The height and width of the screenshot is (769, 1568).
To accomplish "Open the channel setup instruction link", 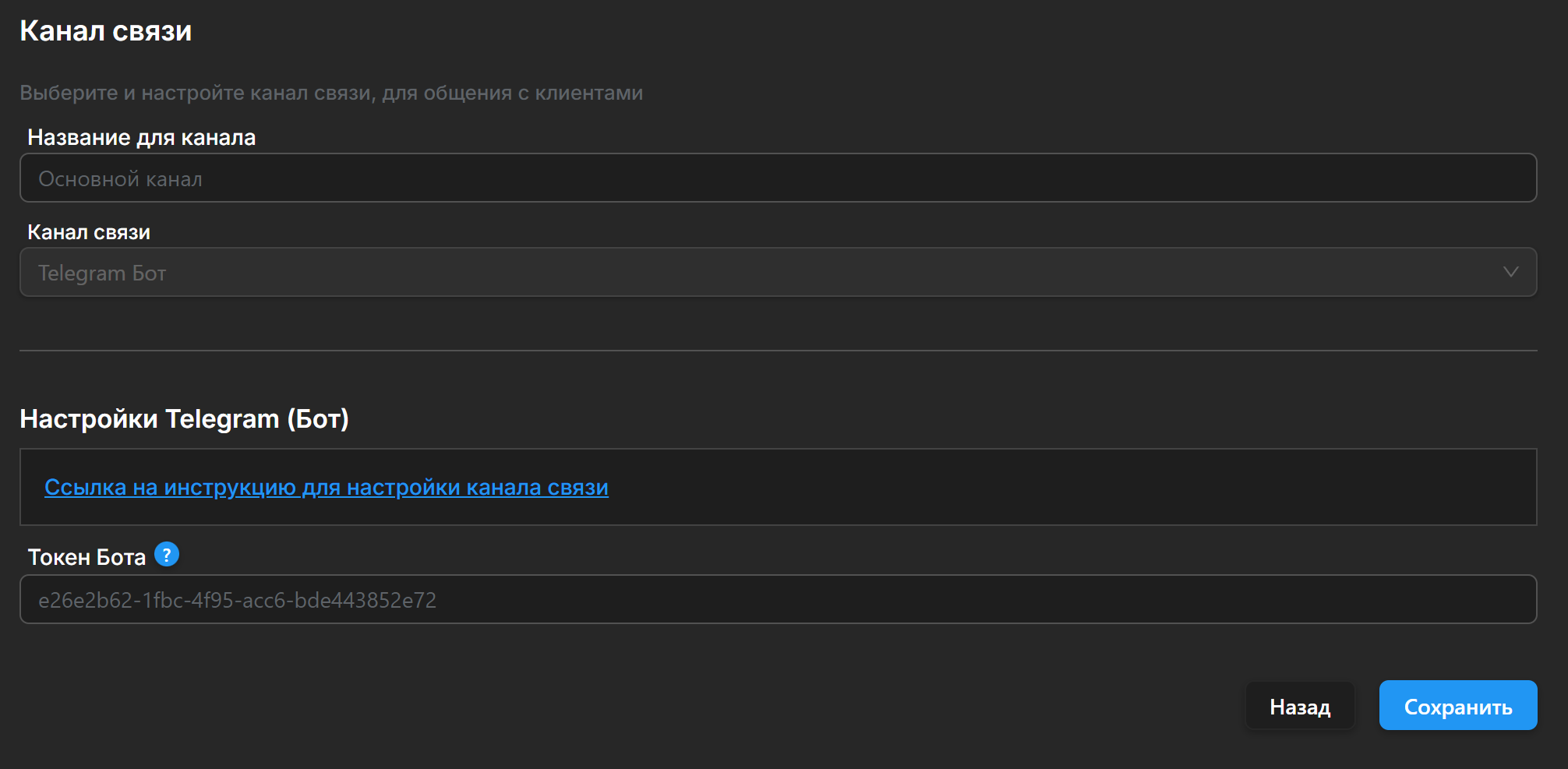I will 326,488.
